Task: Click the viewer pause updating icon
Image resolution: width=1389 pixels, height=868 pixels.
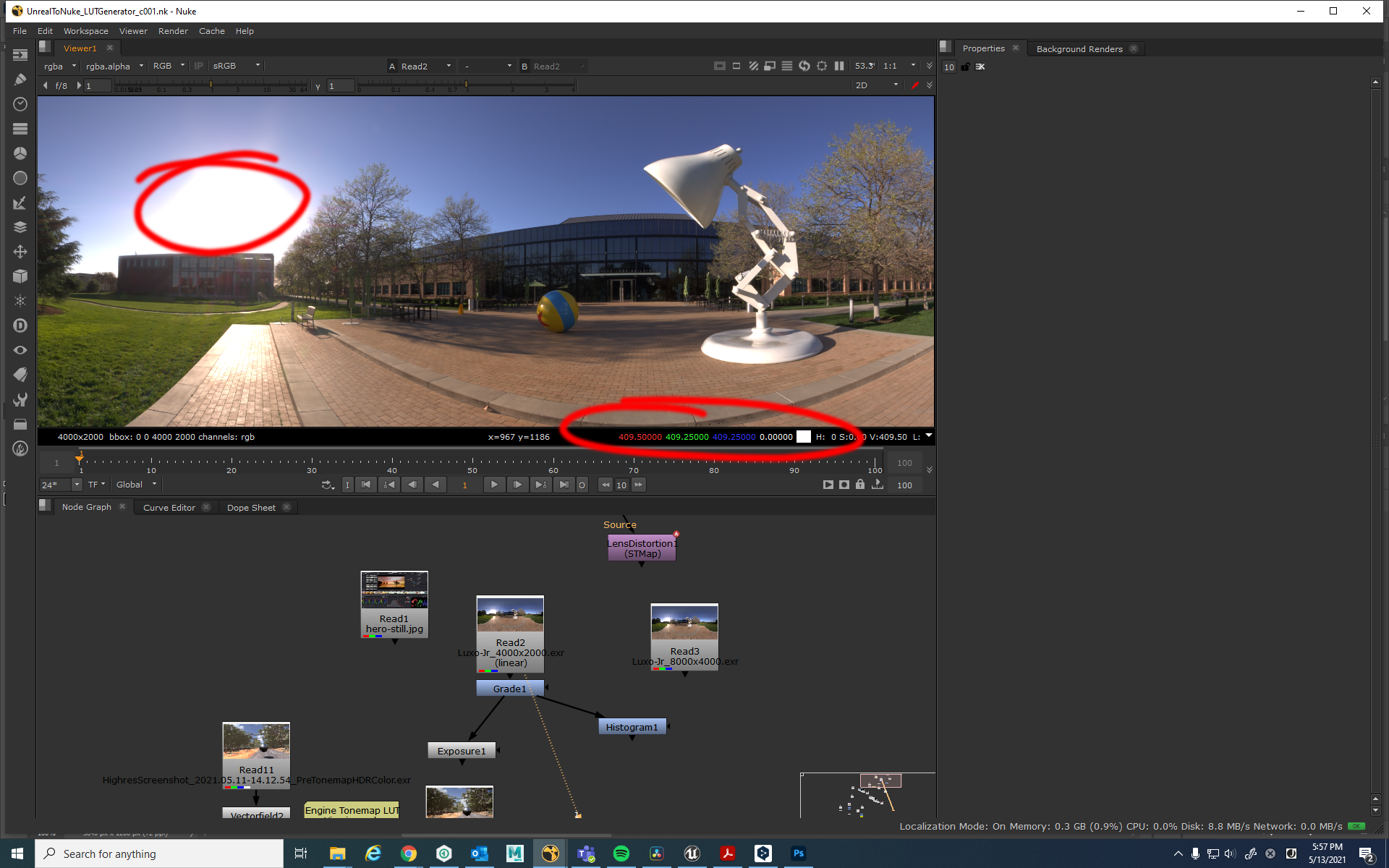Action: (839, 66)
